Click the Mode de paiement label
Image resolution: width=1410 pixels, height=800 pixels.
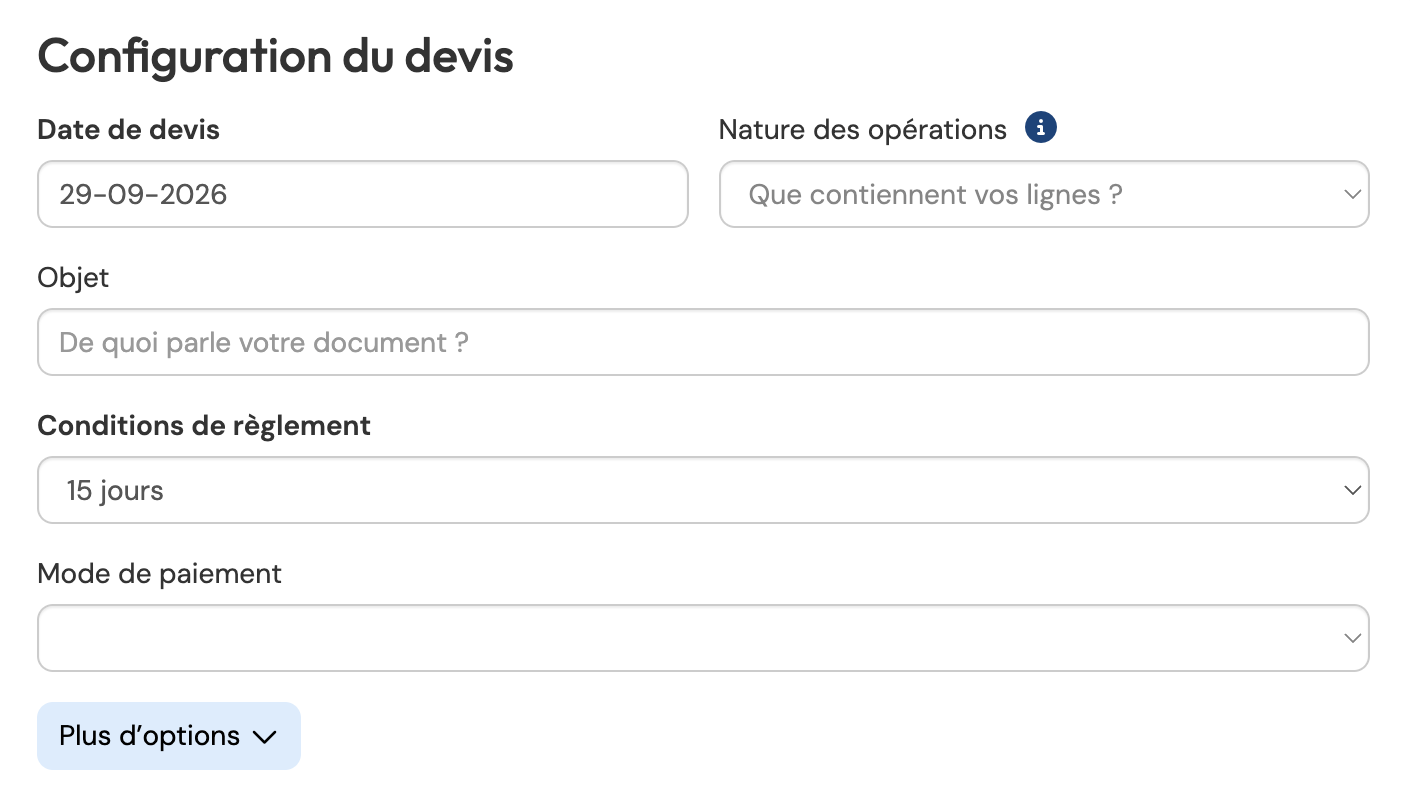click(x=160, y=574)
